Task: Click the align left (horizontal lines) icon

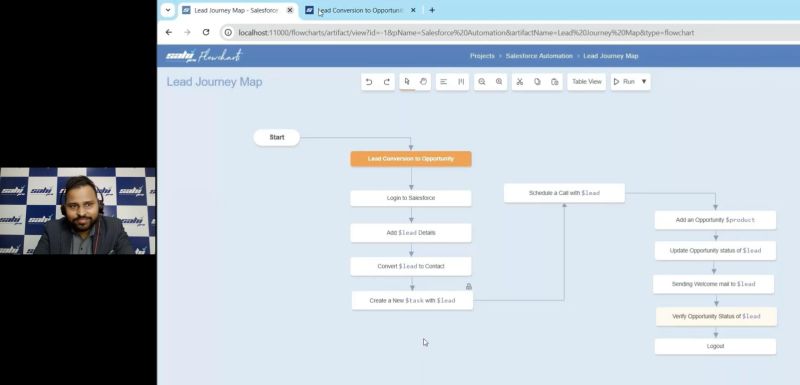Action: click(x=443, y=82)
